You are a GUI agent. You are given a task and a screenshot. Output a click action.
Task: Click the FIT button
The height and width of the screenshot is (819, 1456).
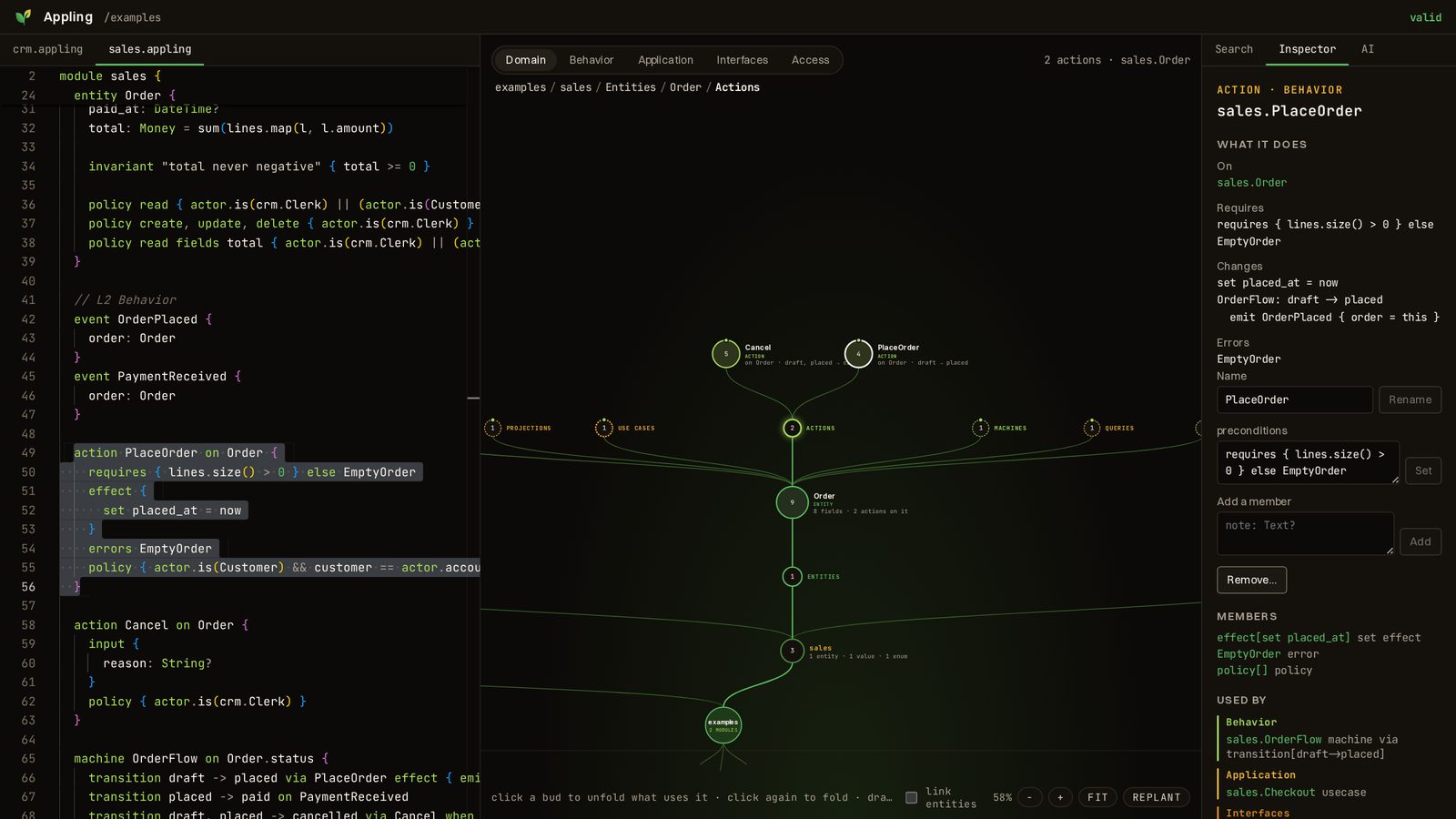point(1097,797)
